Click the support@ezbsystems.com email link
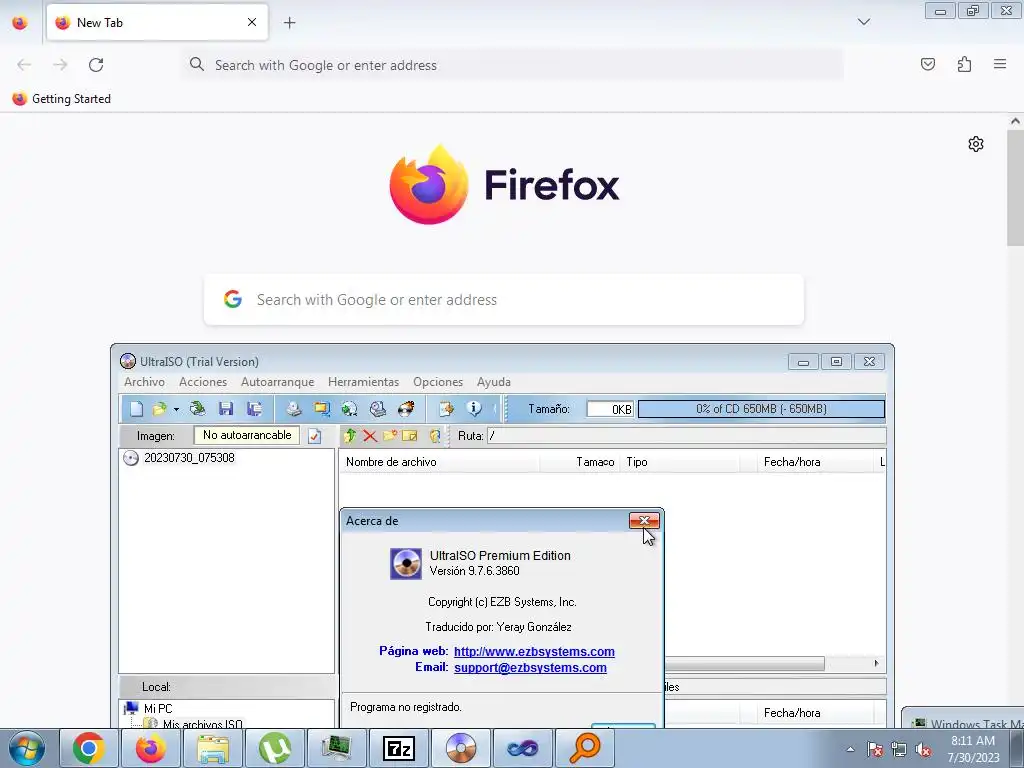 click(530, 667)
